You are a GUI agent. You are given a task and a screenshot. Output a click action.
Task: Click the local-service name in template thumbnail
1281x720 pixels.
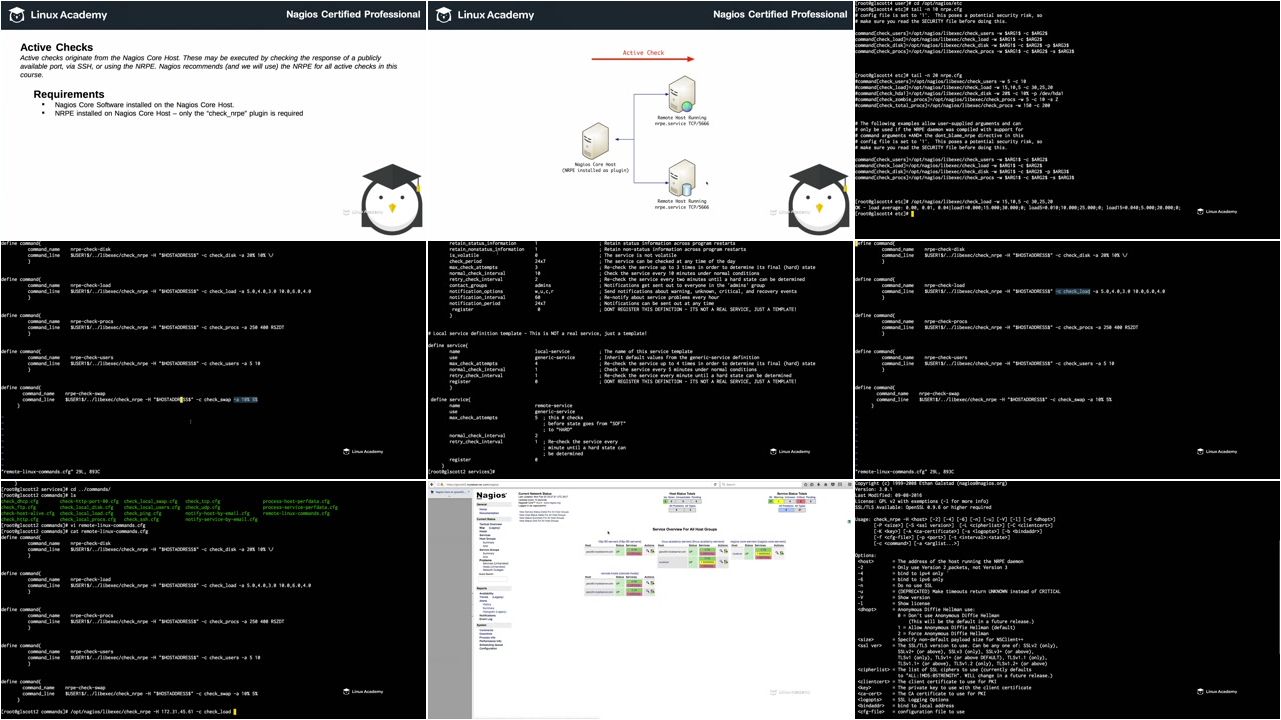(553, 351)
